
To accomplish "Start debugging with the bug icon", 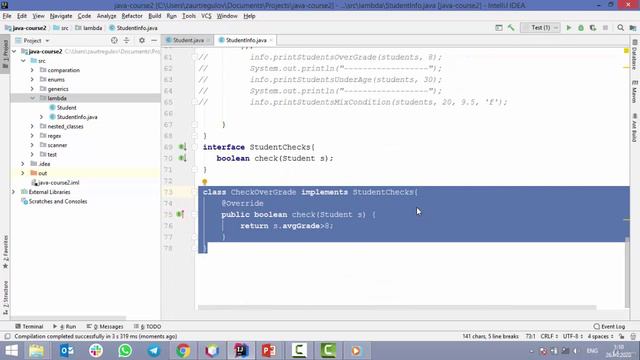I will point(581,28).
